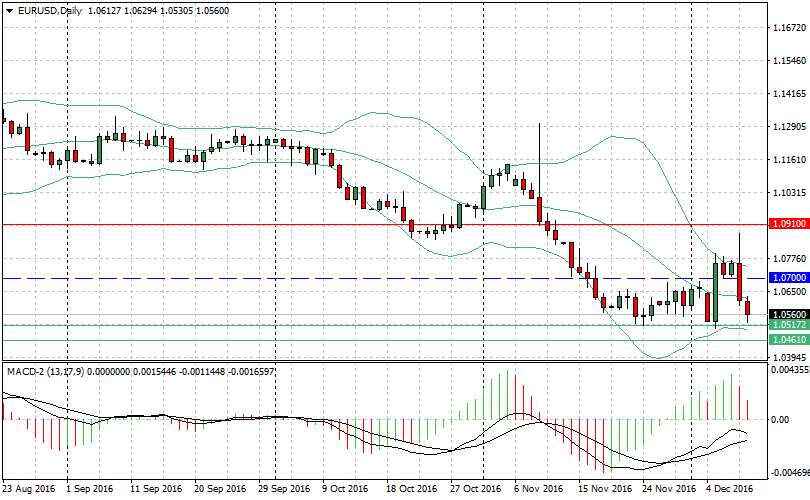Screen dimensions: 810x500
Task: Click the 4 Dec 2016 date label
Action: (x=729, y=489)
